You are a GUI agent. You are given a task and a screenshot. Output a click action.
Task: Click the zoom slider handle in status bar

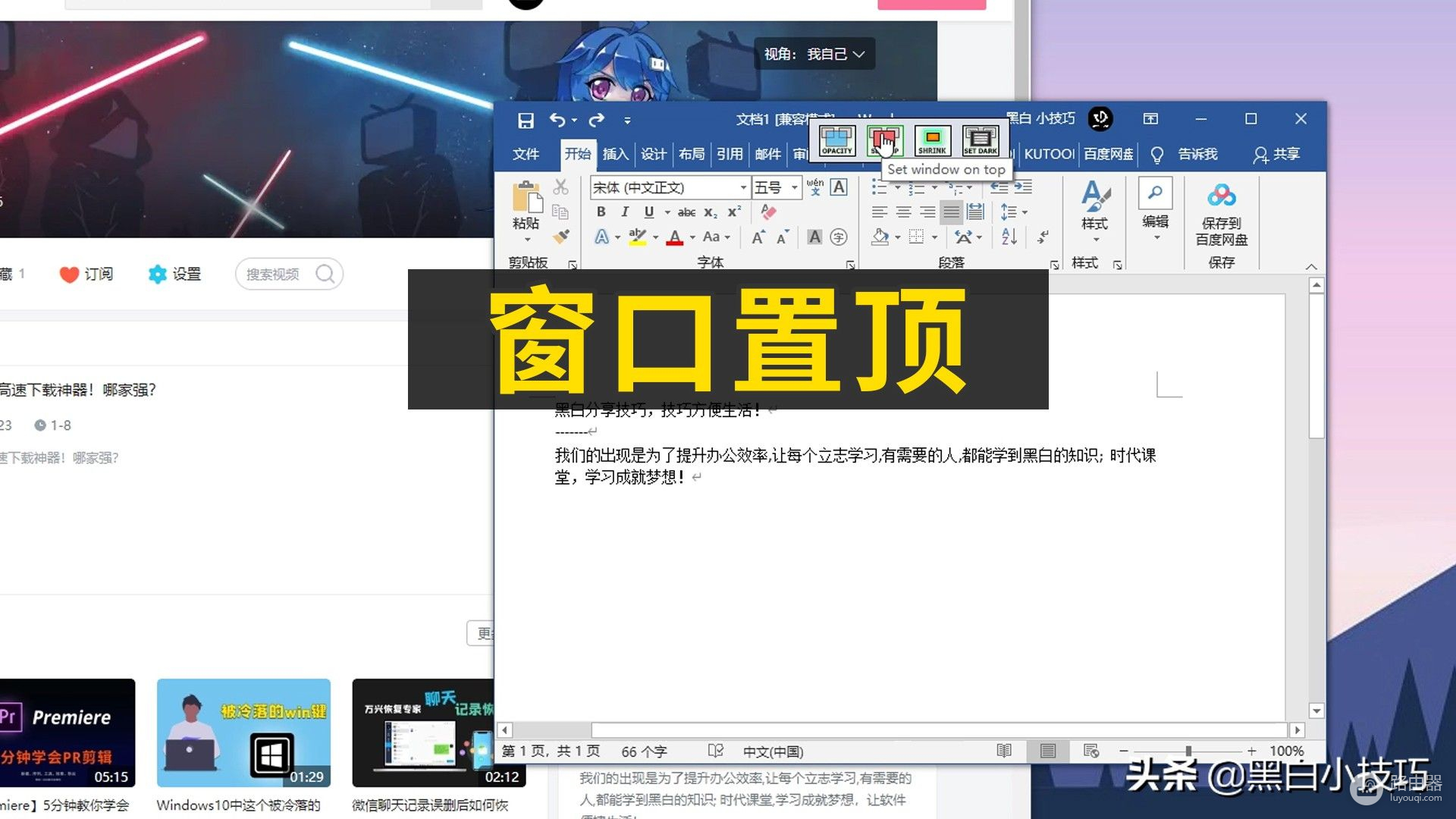pyautogui.click(x=1188, y=751)
